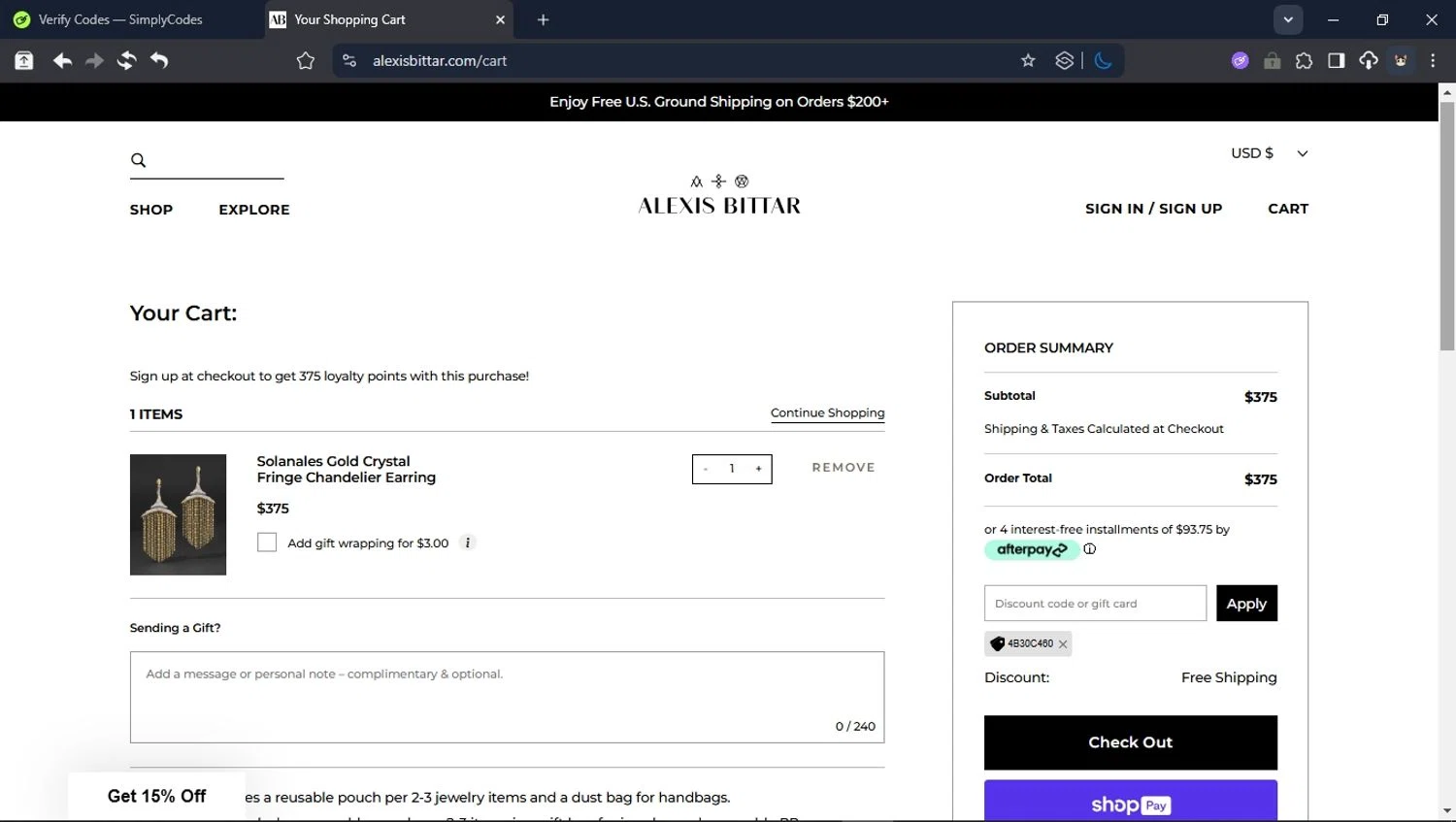Click the browser back arrow
This screenshot has height=822, width=1456.
62,60
